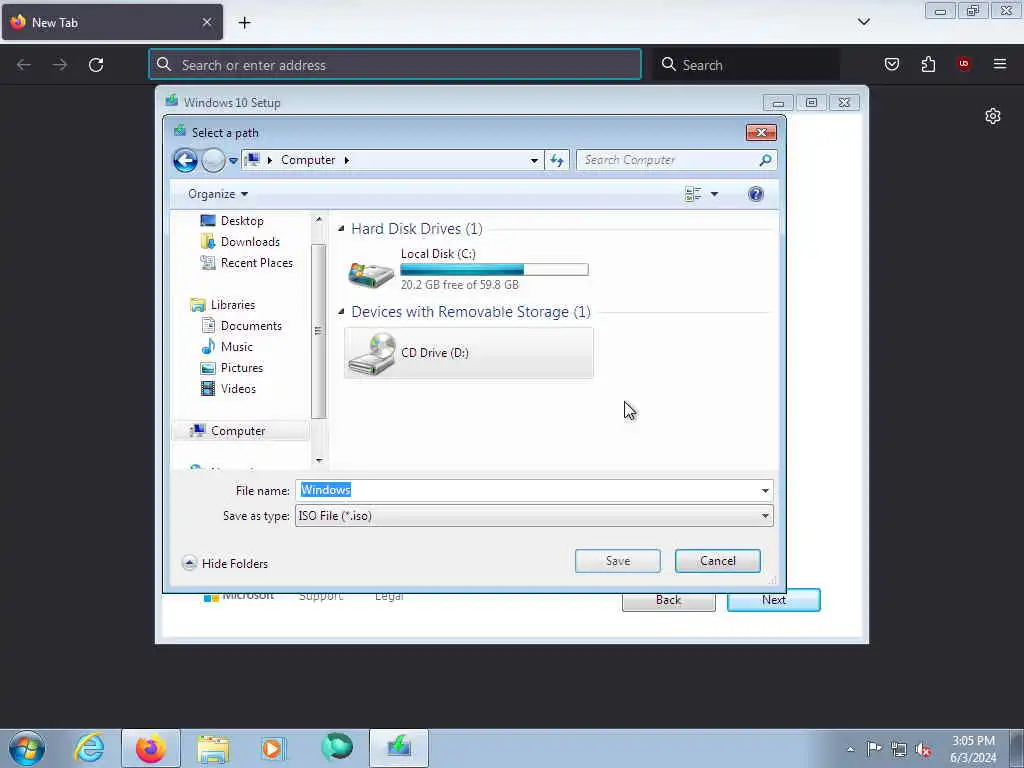Image resolution: width=1024 pixels, height=768 pixels.
Task: Collapse Devices with Removable Storage group
Action: [x=341, y=312]
